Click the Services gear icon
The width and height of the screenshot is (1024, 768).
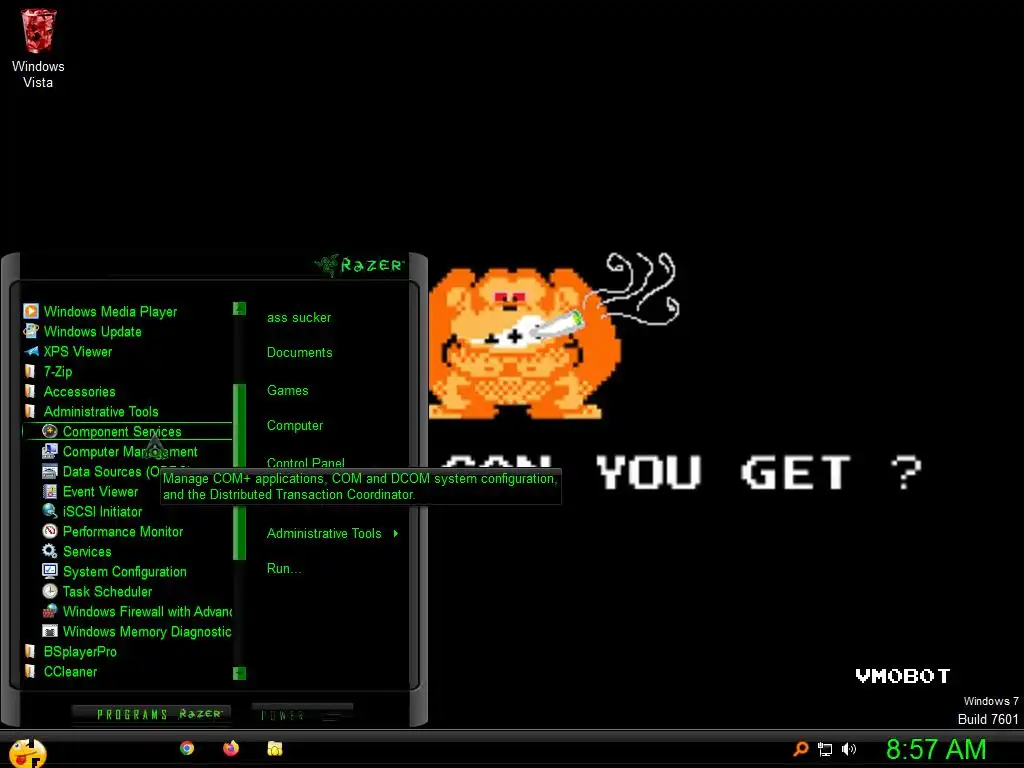point(50,551)
